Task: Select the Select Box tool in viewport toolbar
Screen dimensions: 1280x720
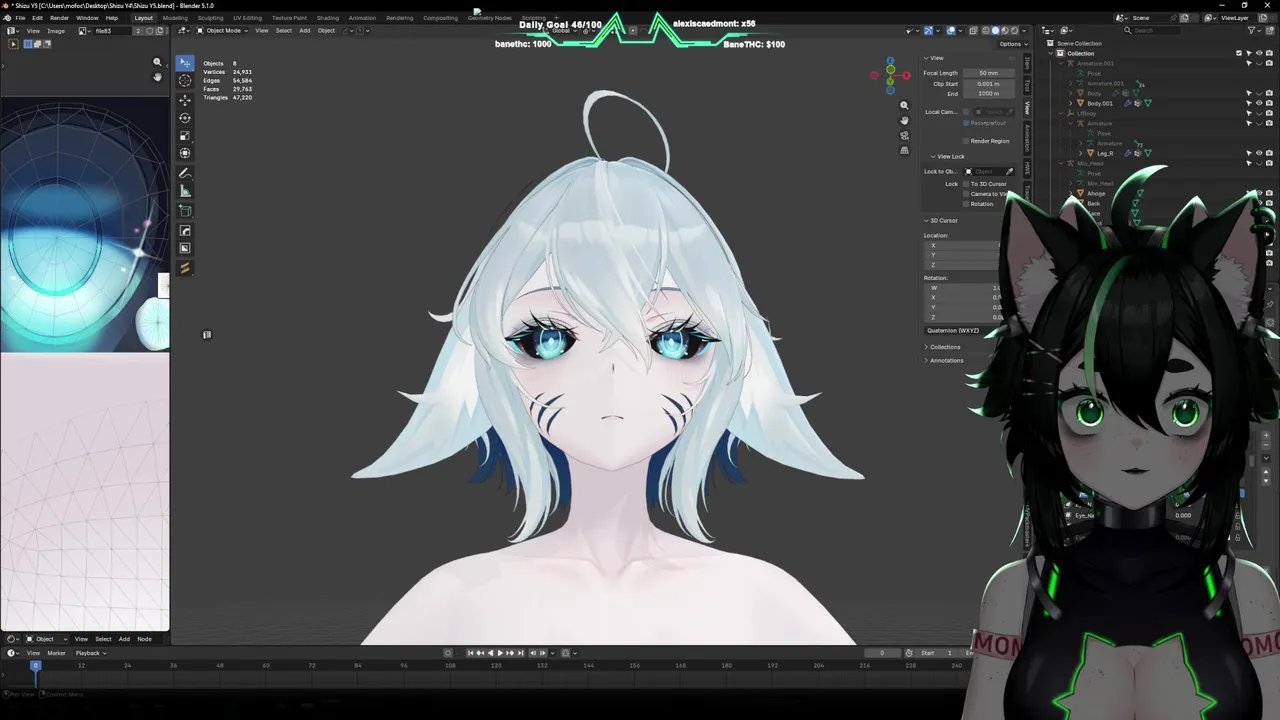Action: tap(185, 62)
